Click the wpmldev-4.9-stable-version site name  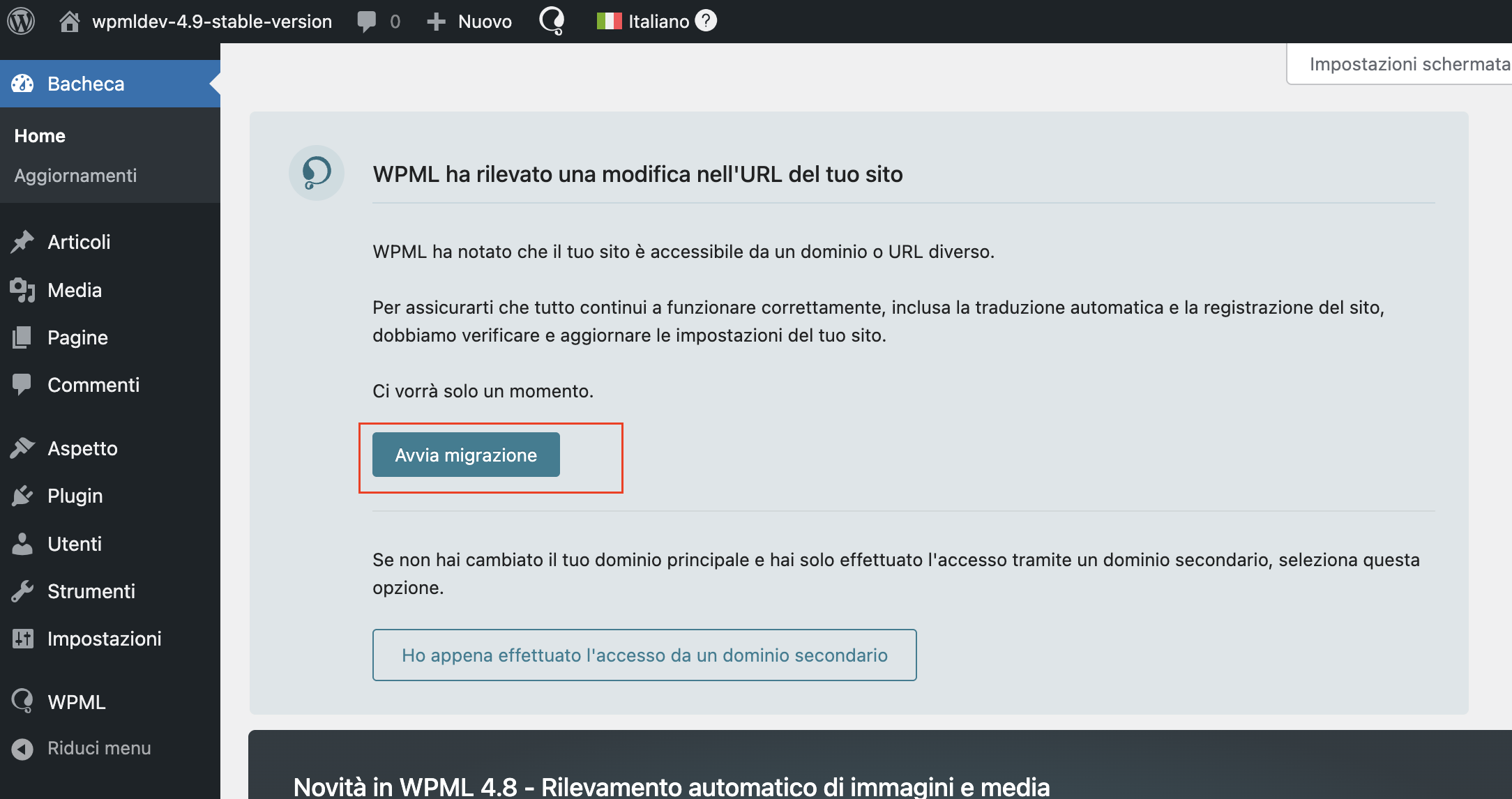[211, 21]
